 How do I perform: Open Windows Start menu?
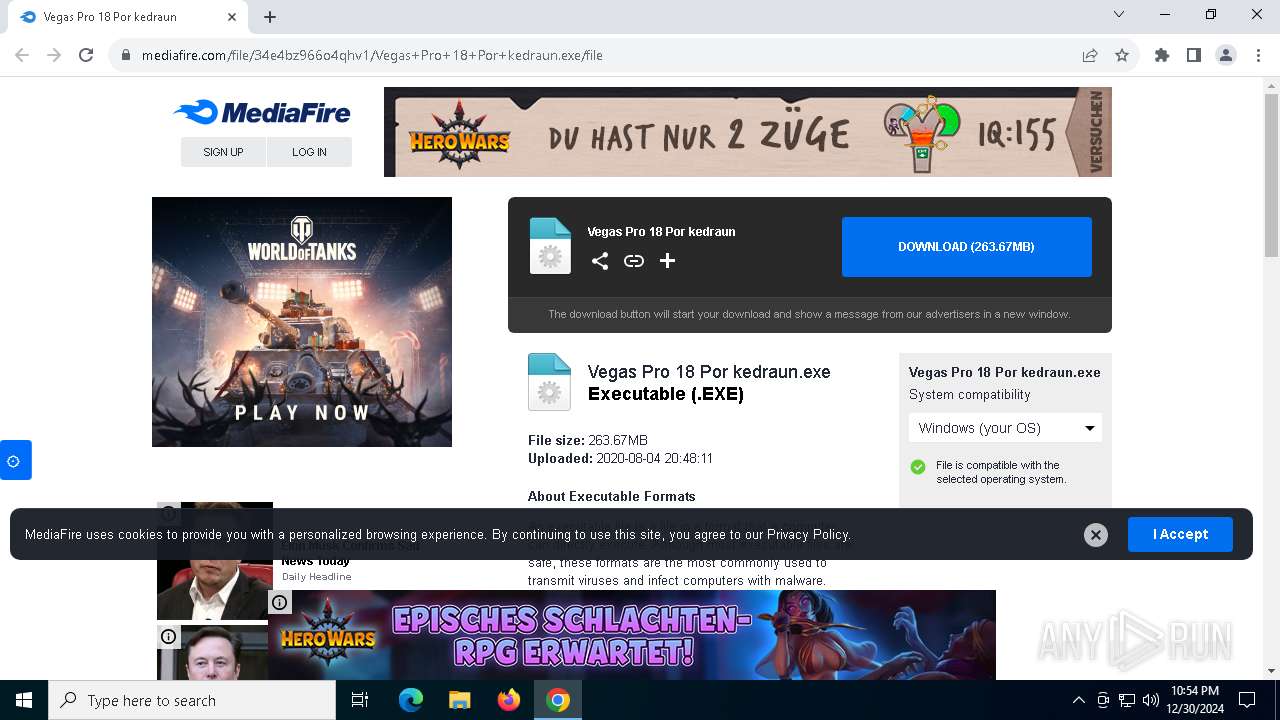coord(24,700)
